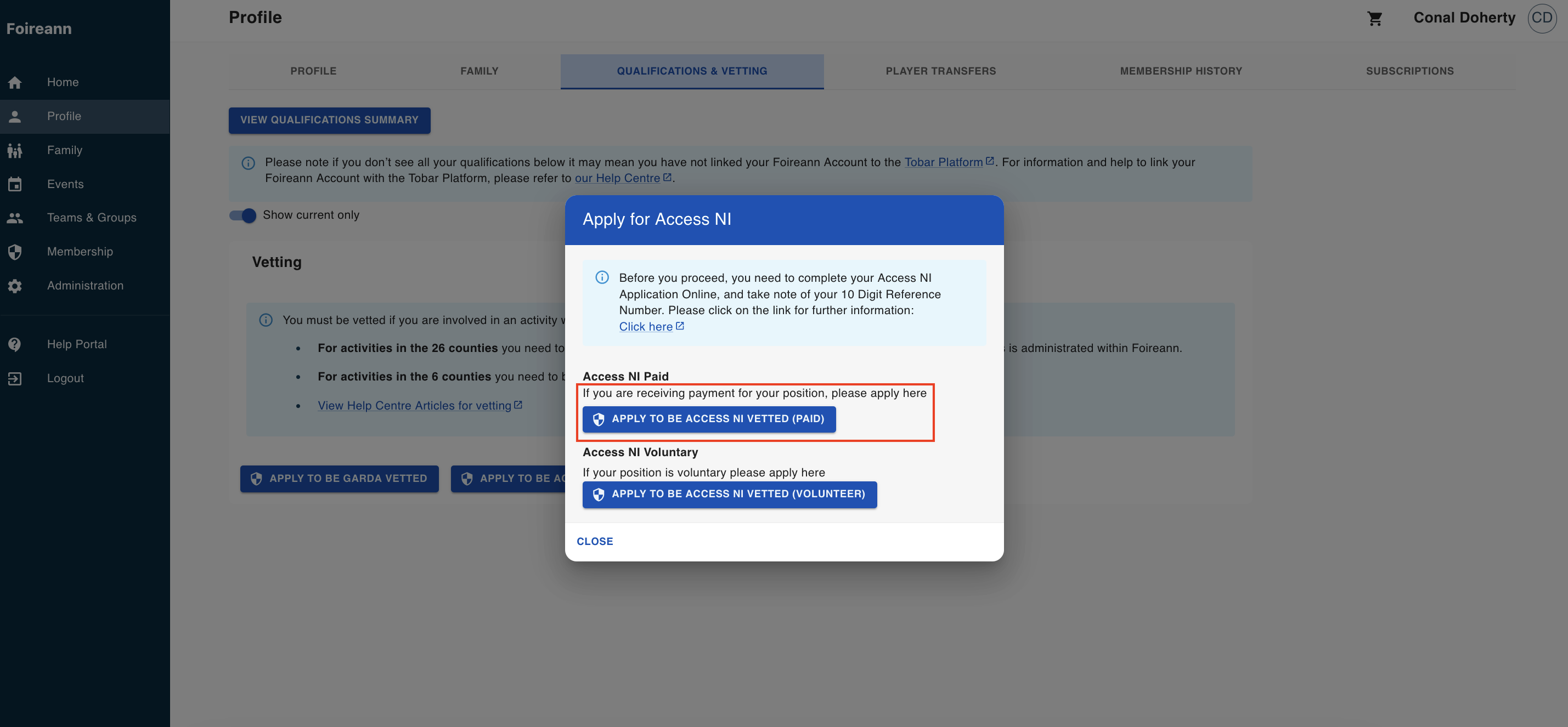This screenshot has height=727, width=1568.
Task: Click Apply to be Access NI Vetted (Paid)
Action: pyautogui.click(x=709, y=419)
